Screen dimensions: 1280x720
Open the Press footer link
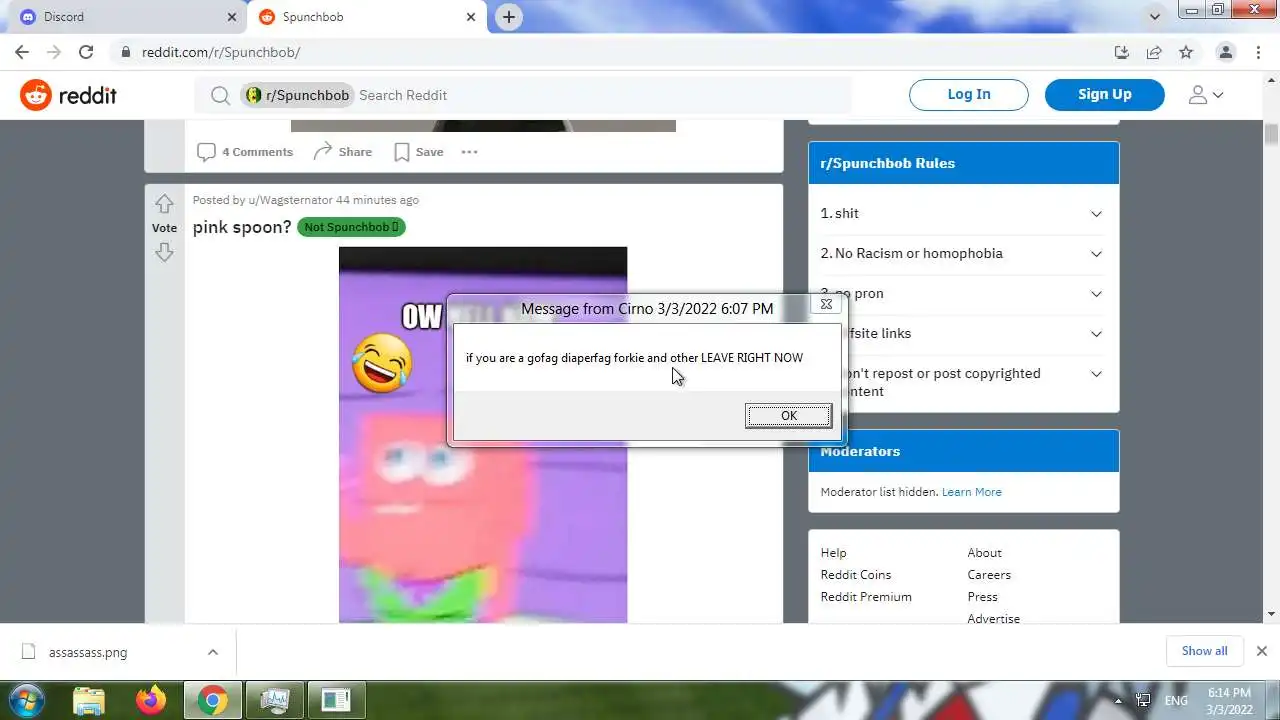tap(982, 597)
